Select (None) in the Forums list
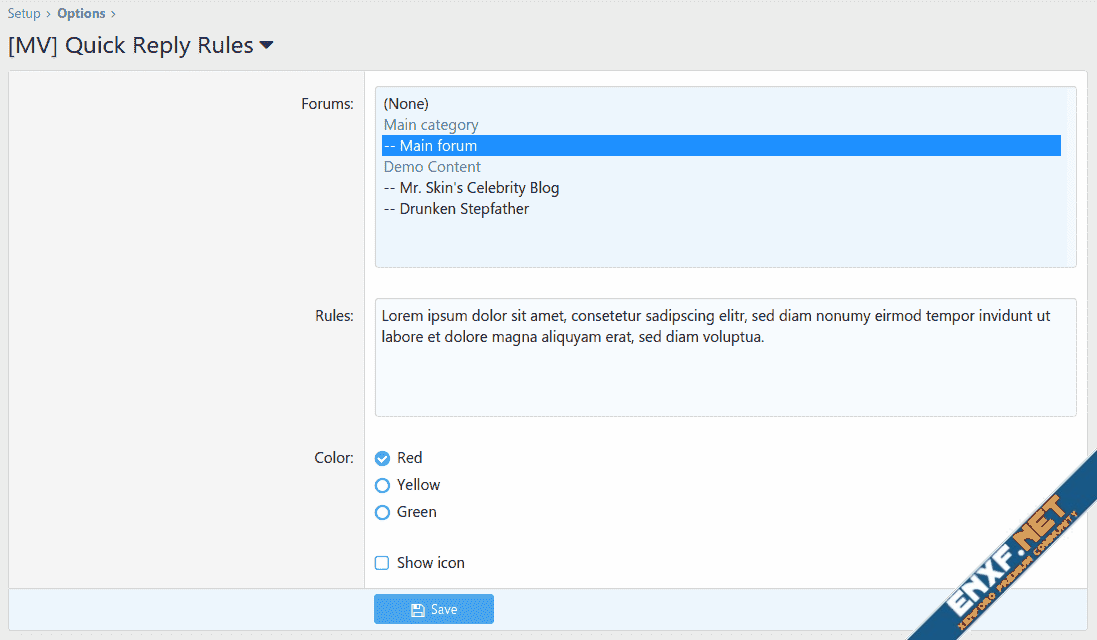This screenshot has height=640, width=1097. [406, 104]
